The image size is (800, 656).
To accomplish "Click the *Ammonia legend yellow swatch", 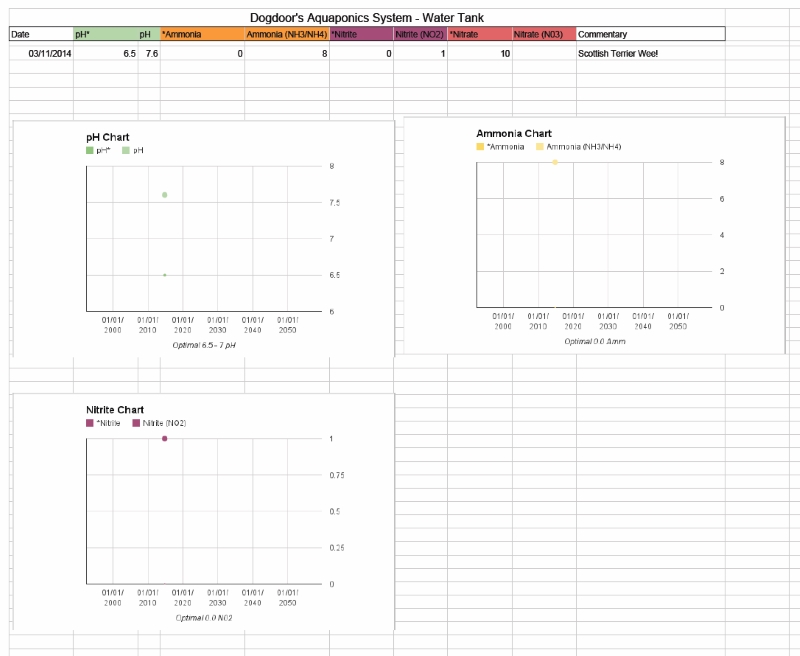I will click(481, 147).
